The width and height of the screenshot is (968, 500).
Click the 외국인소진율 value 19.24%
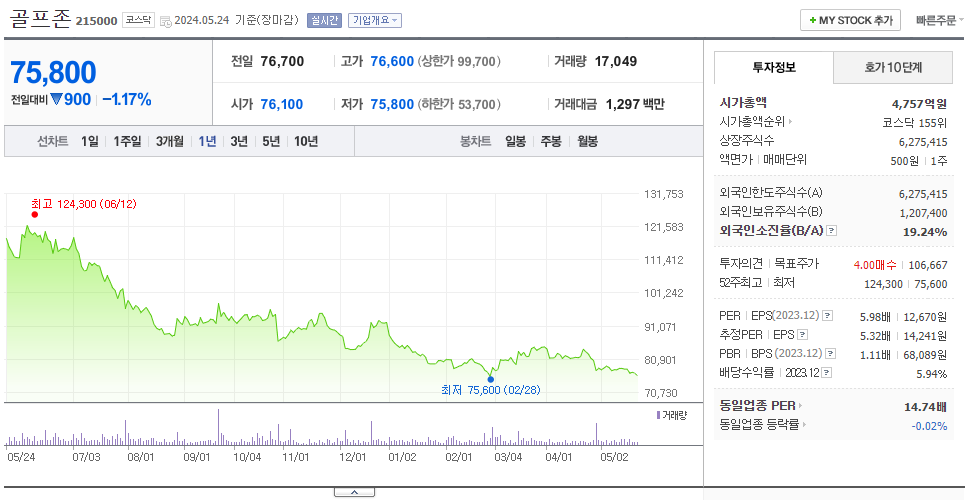[926, 231]
